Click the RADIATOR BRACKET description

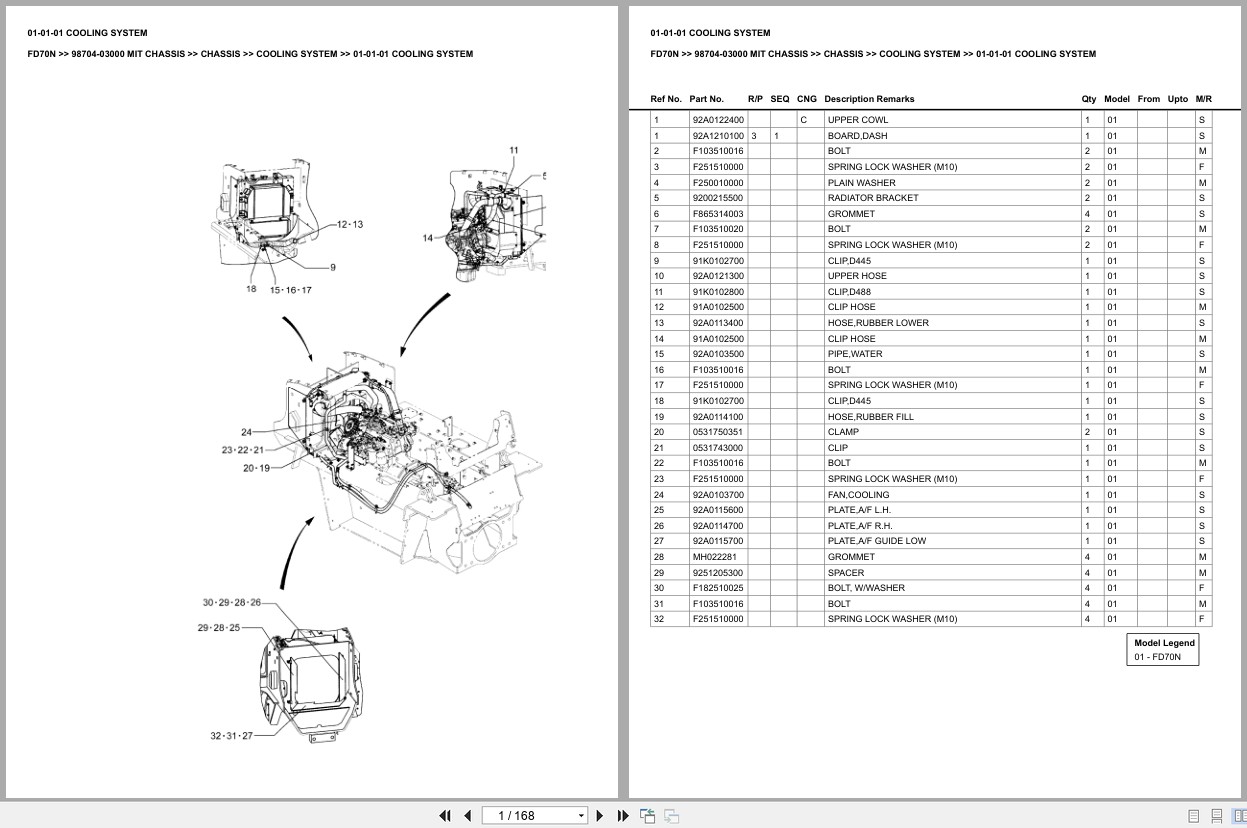872,198
